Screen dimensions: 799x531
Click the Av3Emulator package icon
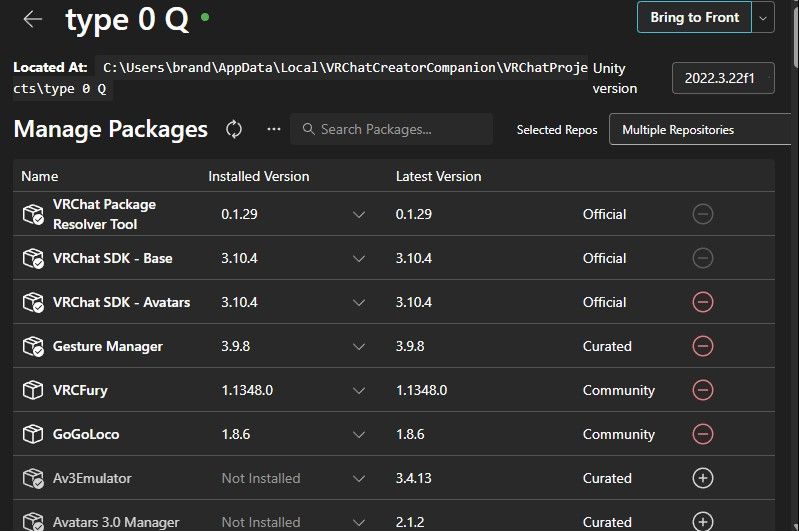[33, 478]
